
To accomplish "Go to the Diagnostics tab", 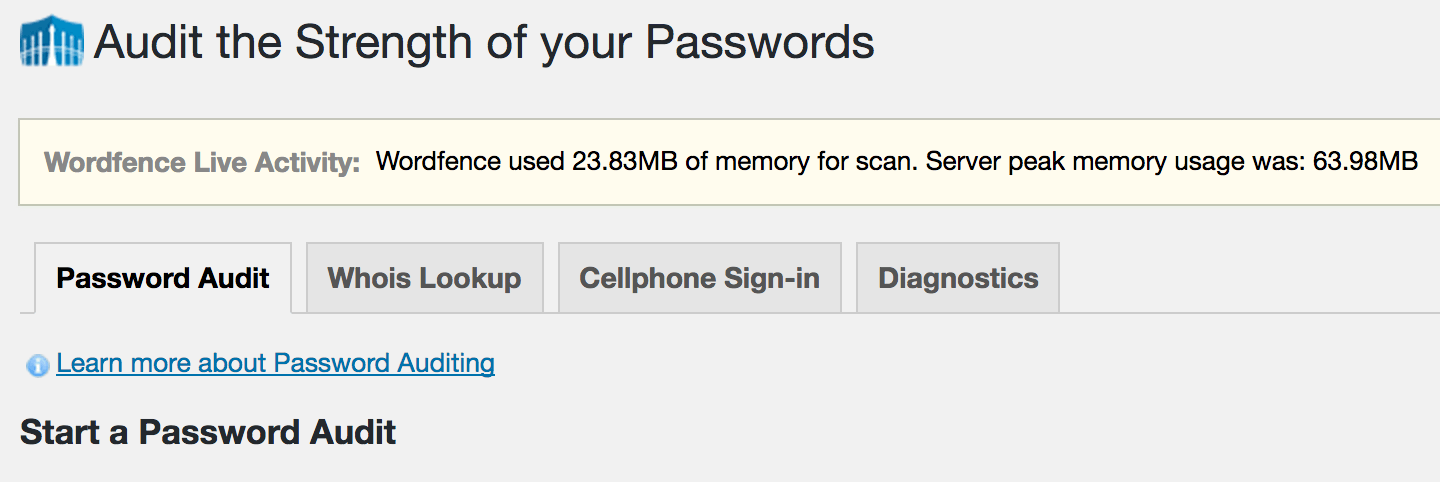I will pyautogui.click(x=958, y=278).
